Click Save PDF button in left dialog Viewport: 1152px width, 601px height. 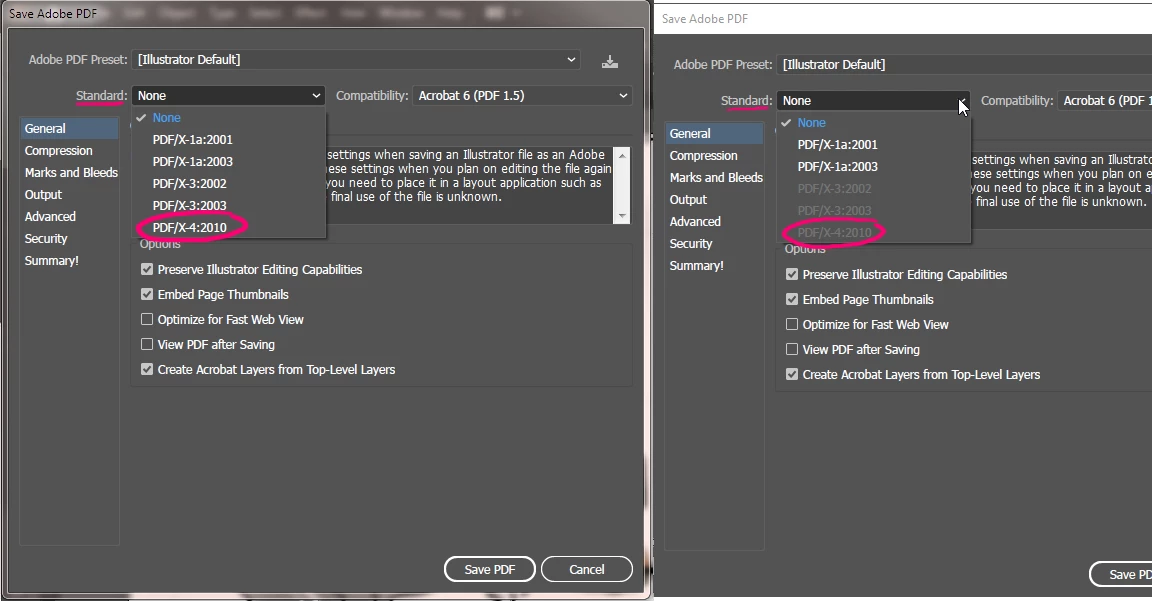tap(489, 569)
